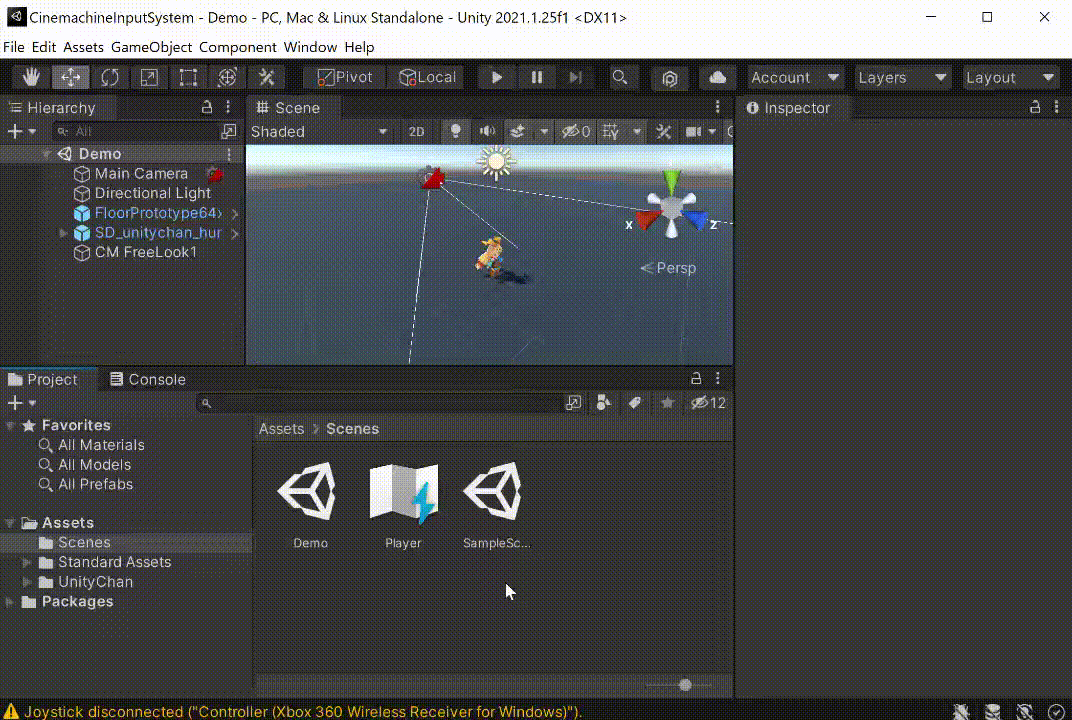
Task: Toggle hidden objects visibility in Scene
Action: (576, 131)
